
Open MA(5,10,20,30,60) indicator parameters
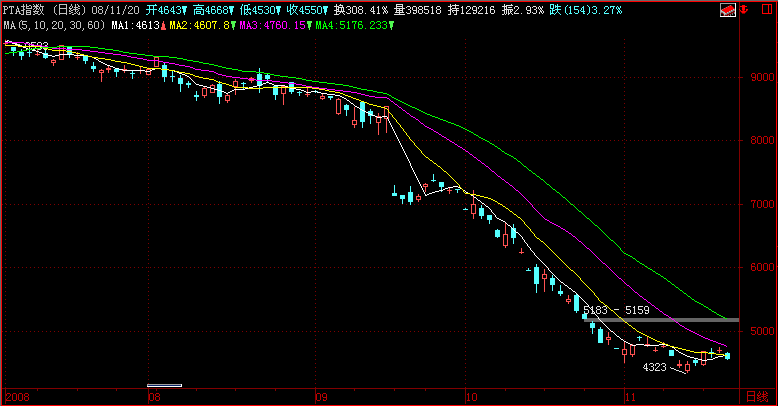(54, 25)
